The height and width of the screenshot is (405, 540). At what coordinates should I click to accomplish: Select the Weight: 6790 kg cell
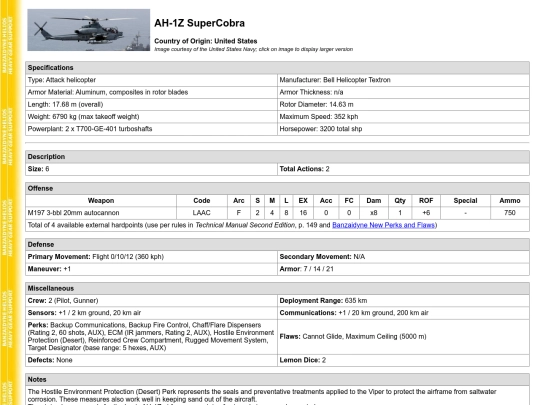[x=151, y=117]
